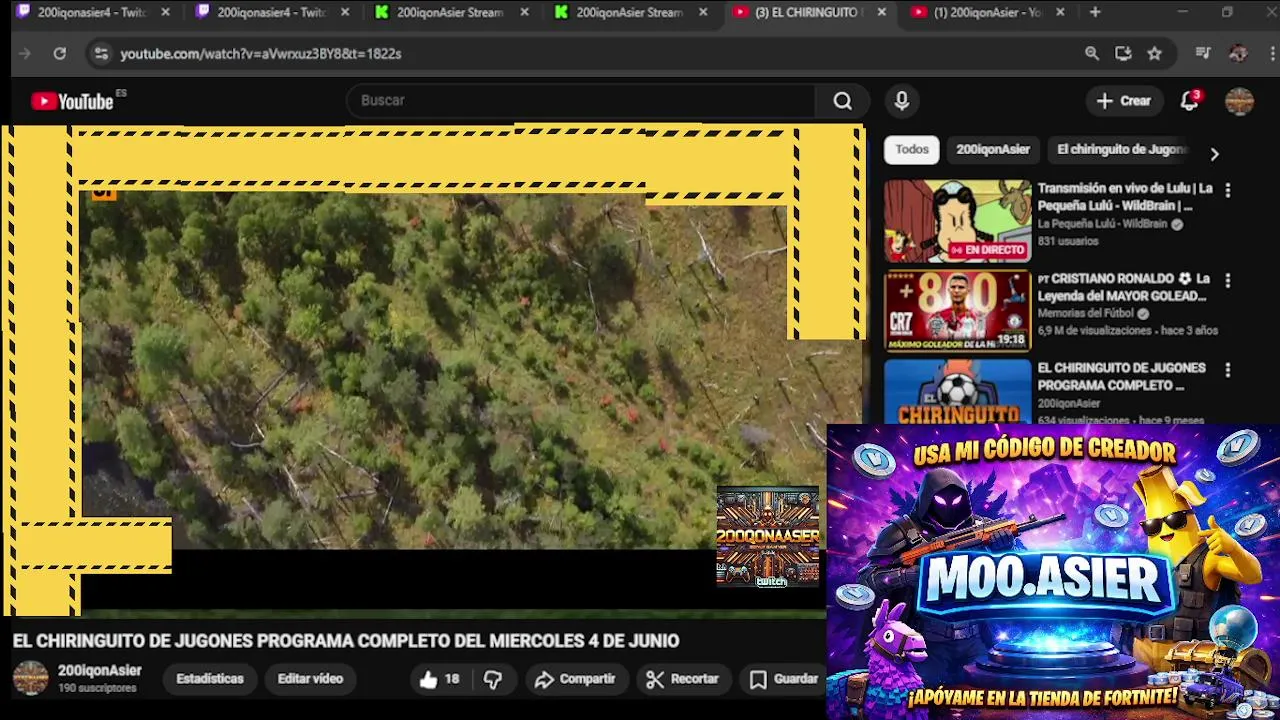The width and height of the screenshot is (1280, 720).
Task: Select the Todos filter chip
Action: point(912,150)
